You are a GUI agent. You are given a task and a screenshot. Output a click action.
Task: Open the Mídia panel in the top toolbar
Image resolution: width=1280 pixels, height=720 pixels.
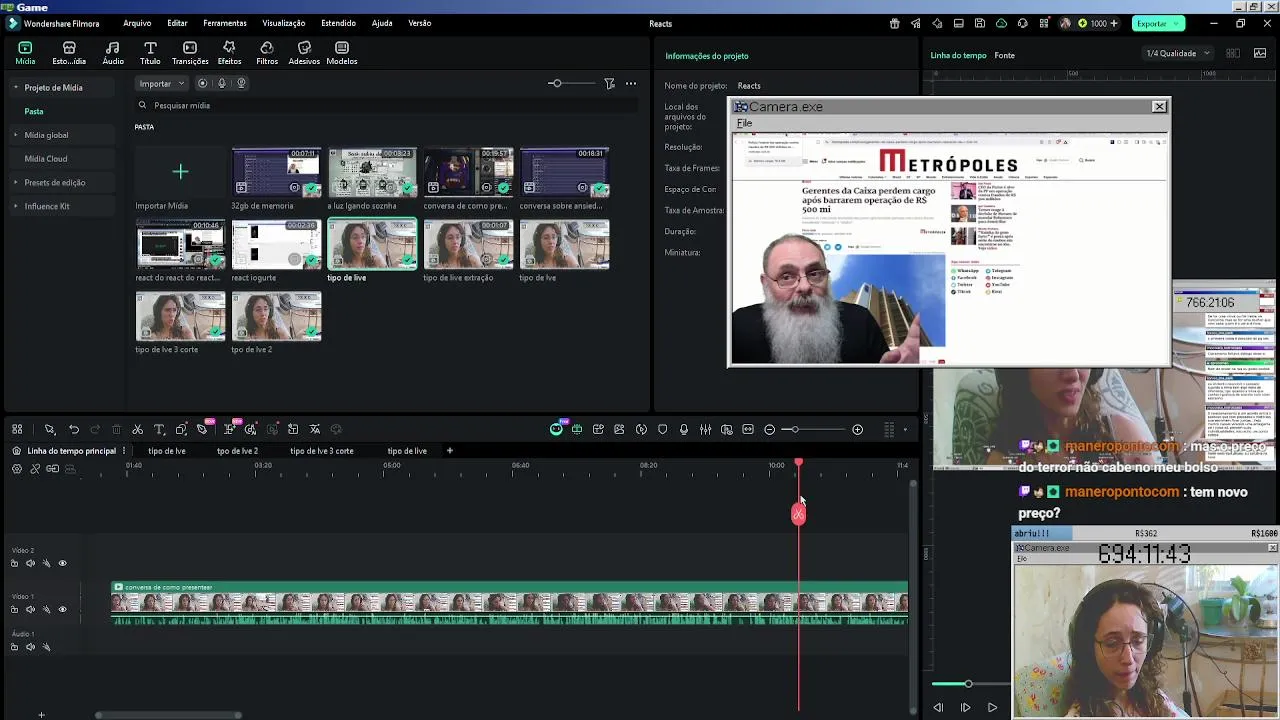[25, 53]
